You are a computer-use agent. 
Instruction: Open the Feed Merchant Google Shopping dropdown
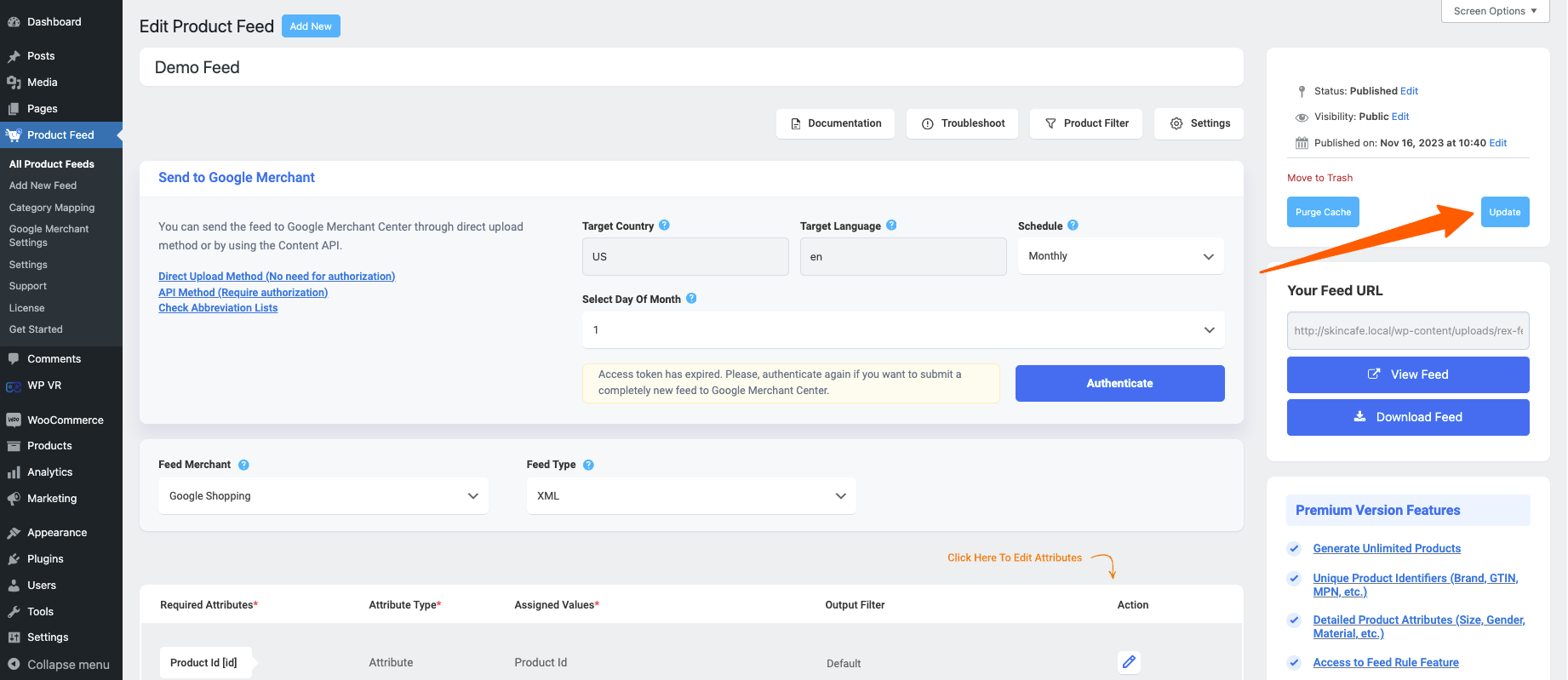pyautogui.click(x=323, y=496)
